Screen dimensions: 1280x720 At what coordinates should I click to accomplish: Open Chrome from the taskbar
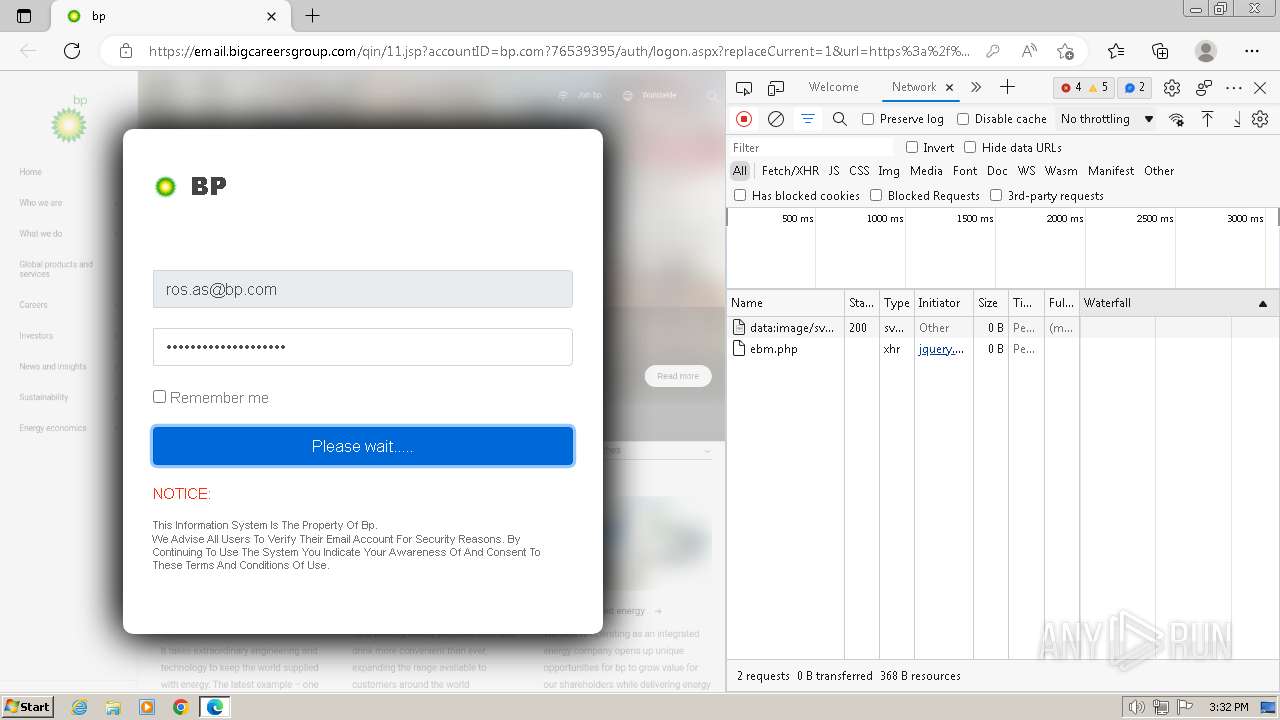(180, 707)
